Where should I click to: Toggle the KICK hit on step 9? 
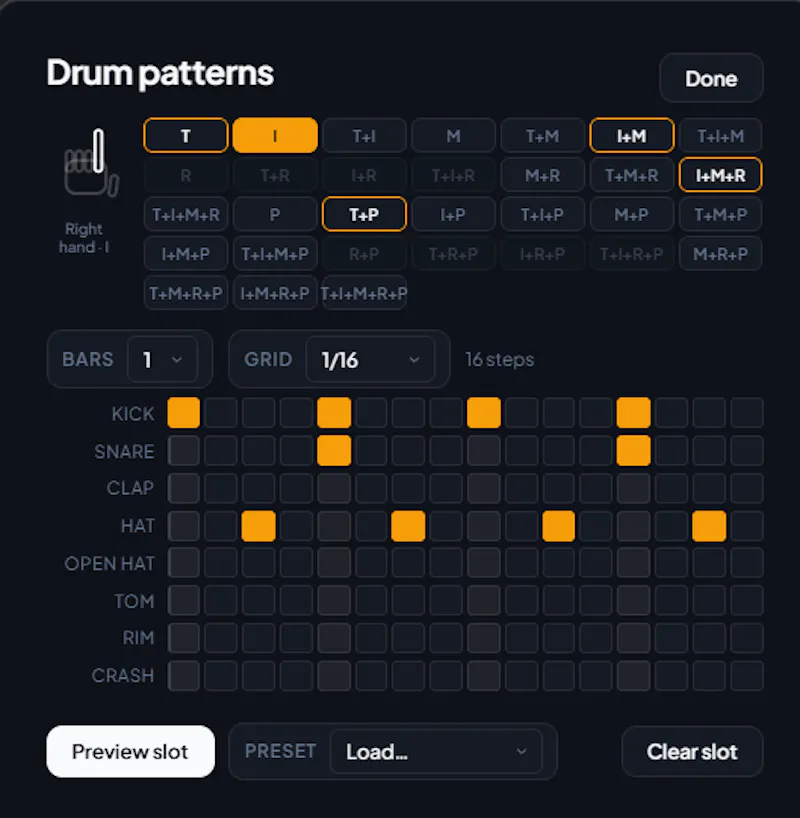(484, 413)
